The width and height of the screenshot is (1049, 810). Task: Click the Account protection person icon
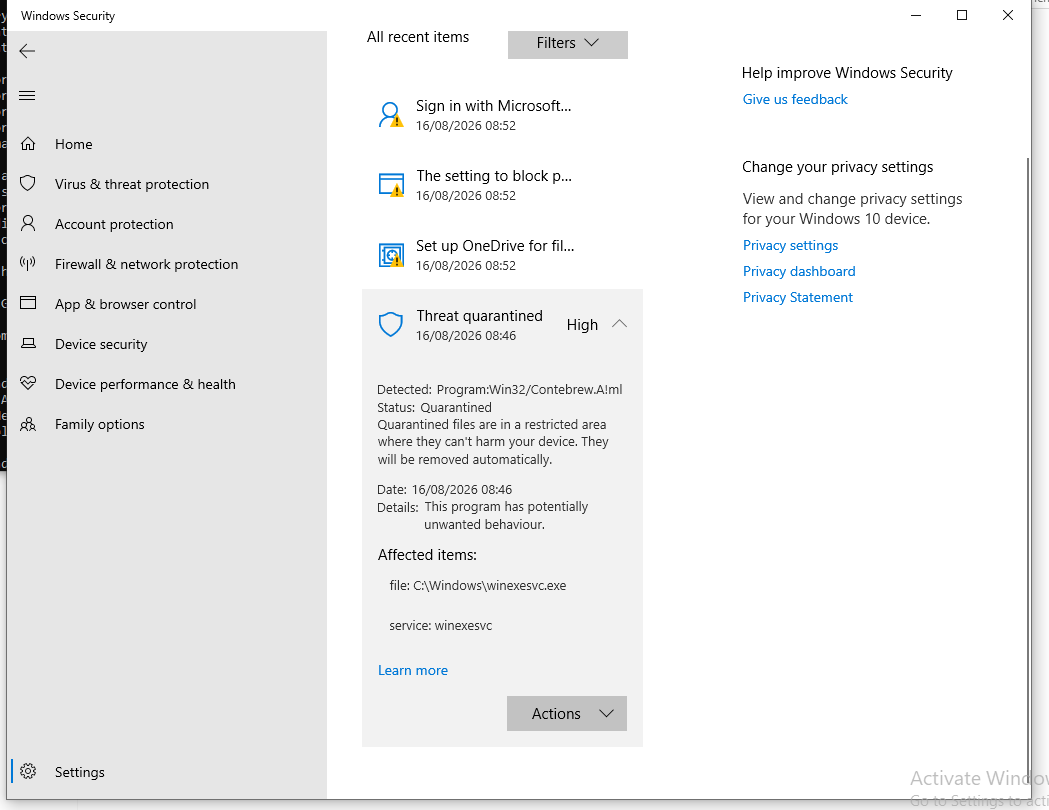[27, 223]
